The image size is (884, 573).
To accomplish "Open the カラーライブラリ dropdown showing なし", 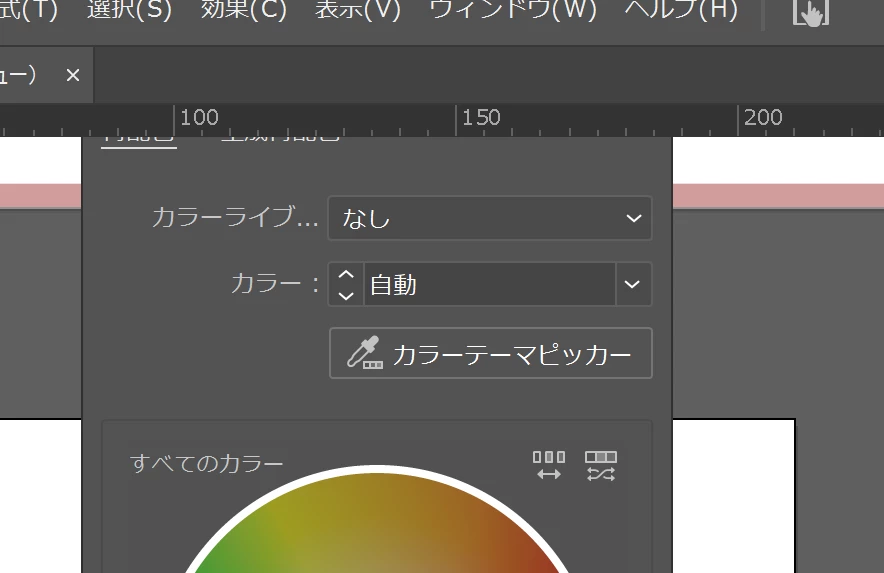I will (490, 218).
